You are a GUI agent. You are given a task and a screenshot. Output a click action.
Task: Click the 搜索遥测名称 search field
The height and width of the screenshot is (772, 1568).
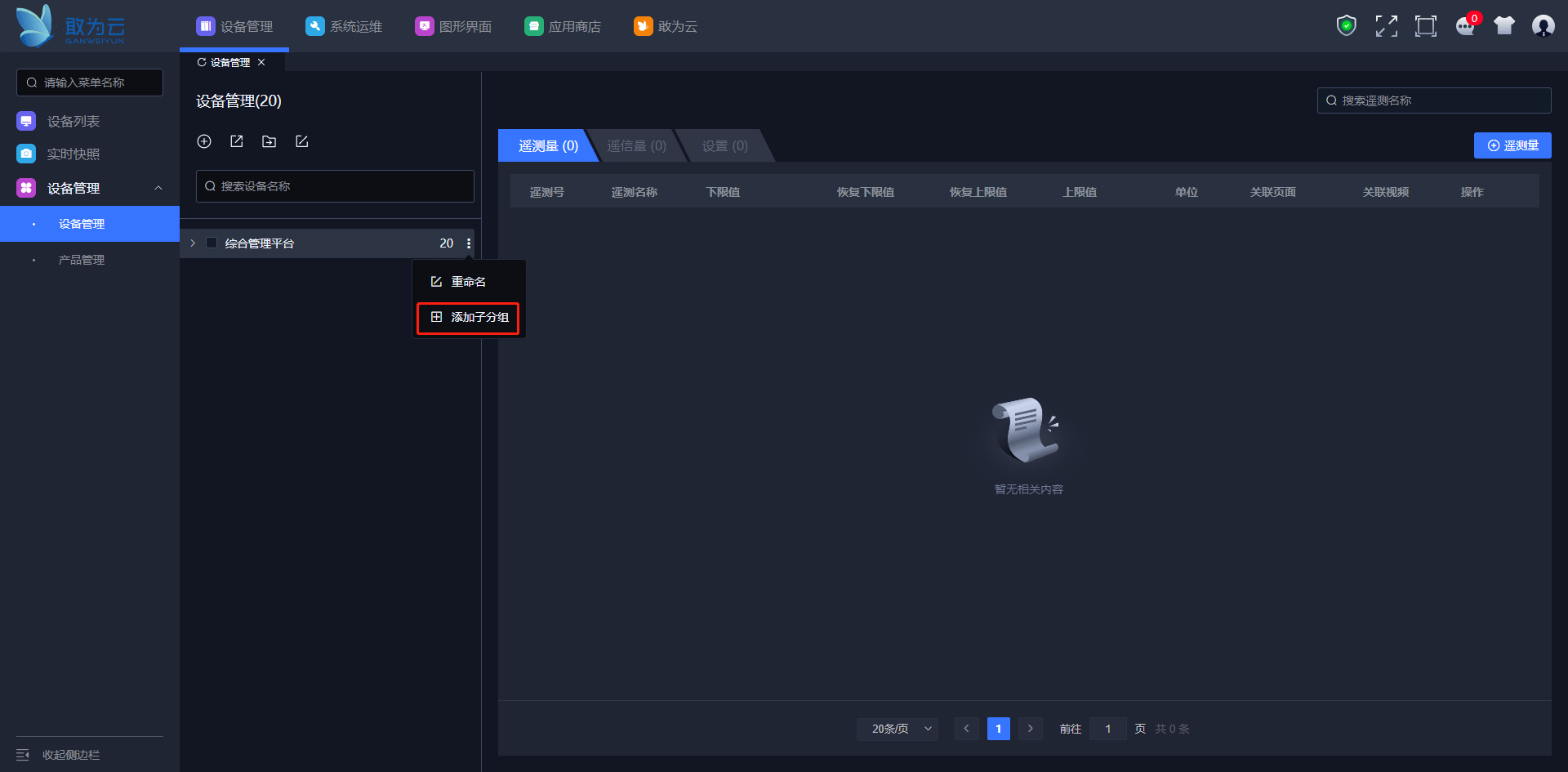(x=1434, y=100)
